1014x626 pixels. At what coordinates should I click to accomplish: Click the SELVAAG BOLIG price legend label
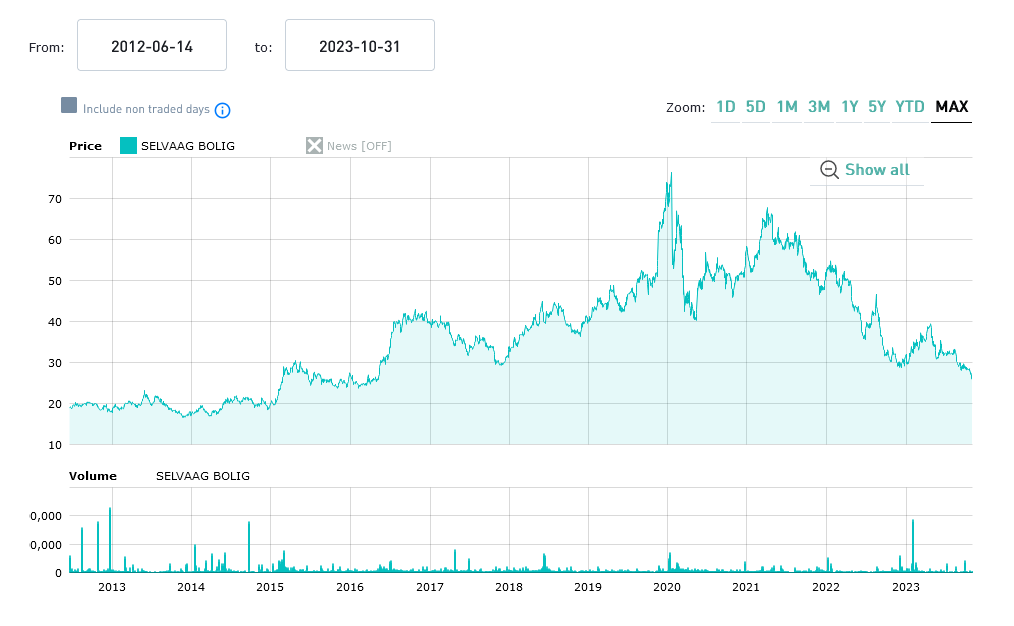tap(188, 146)
